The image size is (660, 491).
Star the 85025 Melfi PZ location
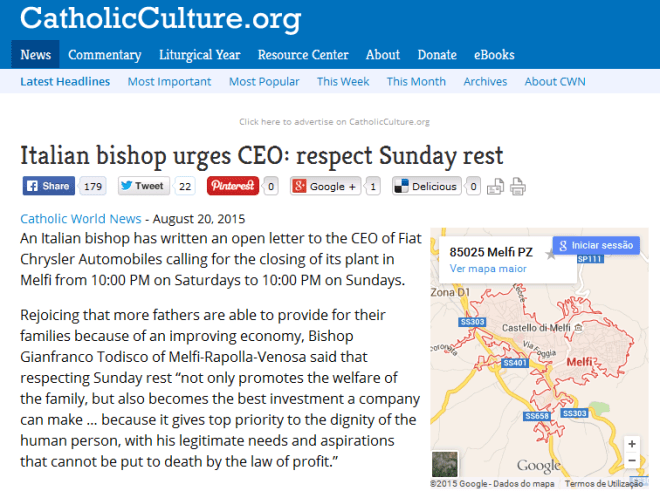pos(549,254)
